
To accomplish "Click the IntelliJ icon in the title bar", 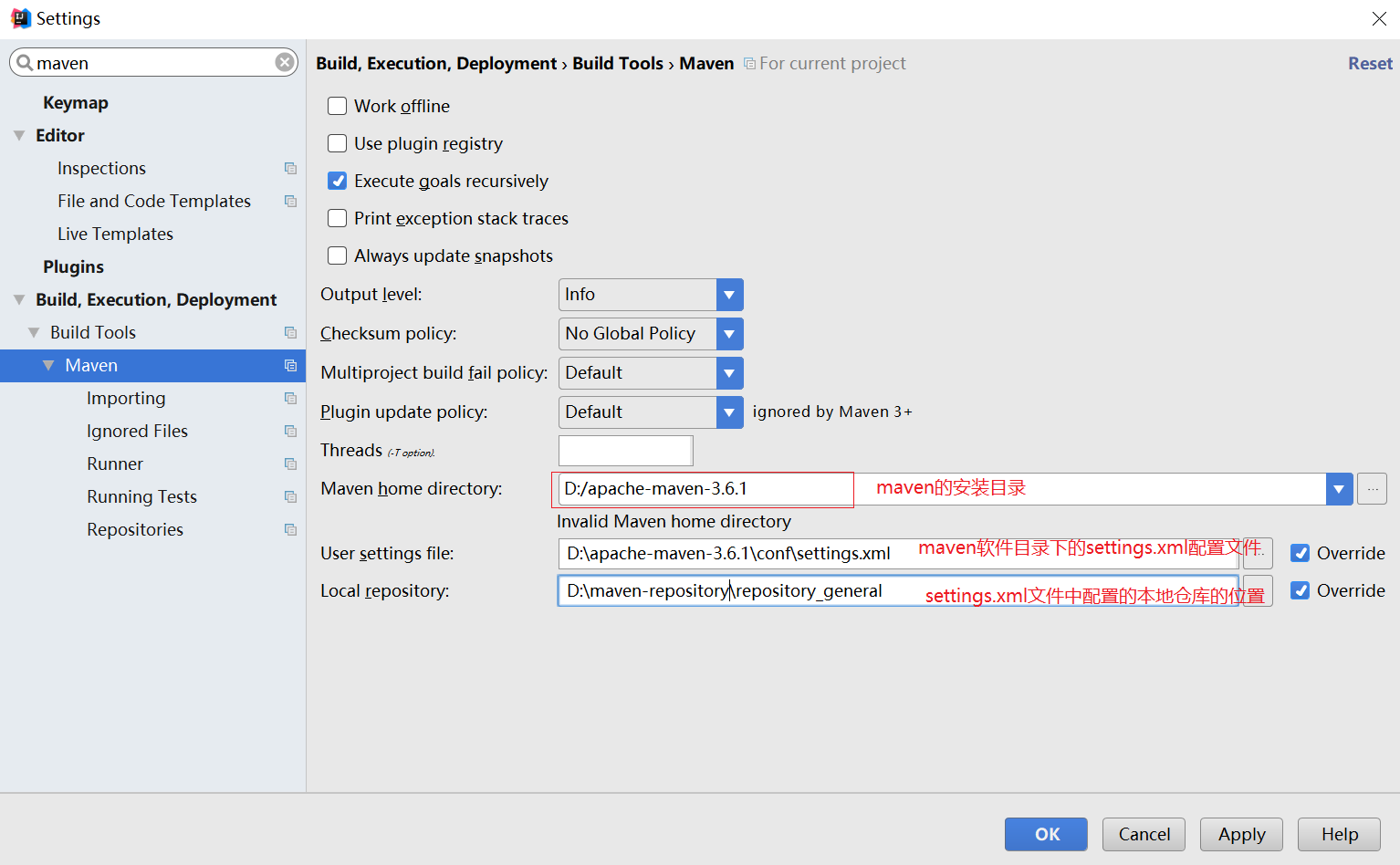I will coord(20,18).
